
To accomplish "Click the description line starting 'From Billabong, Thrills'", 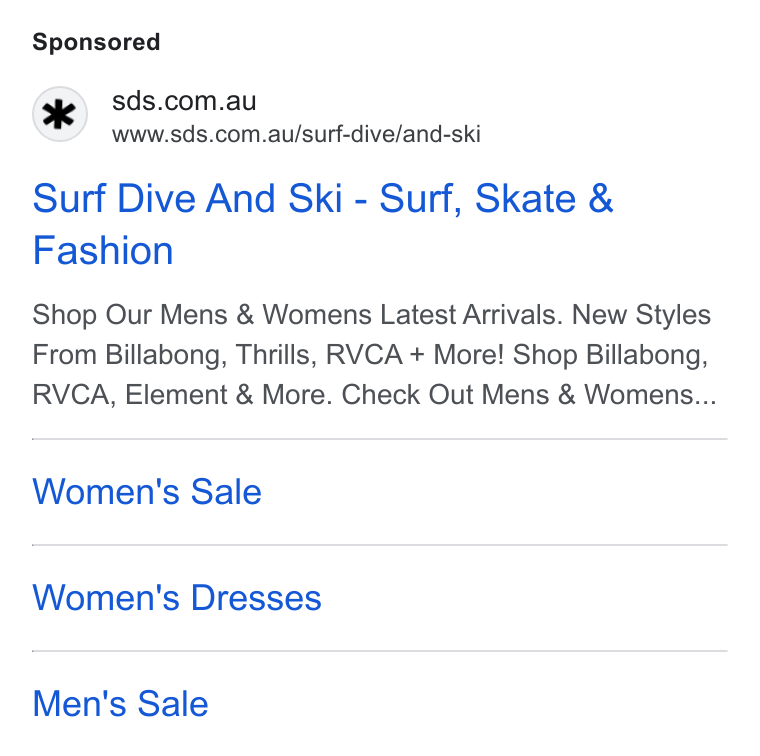I will (x=370, y=355).
